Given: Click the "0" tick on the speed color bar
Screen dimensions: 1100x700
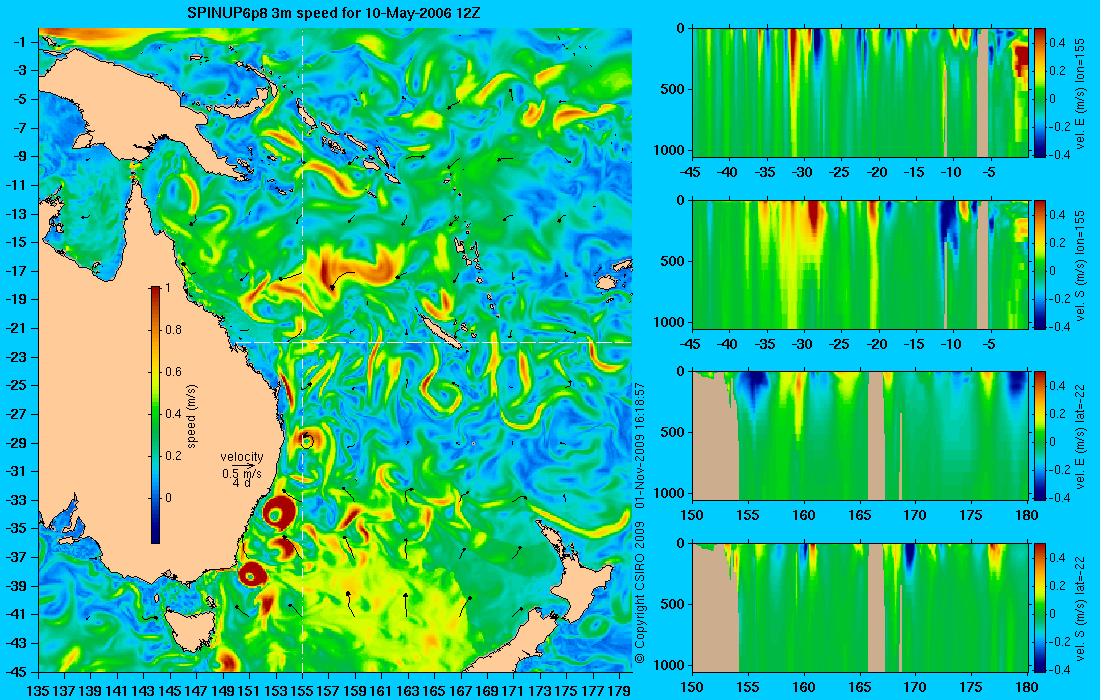Looking at the screenshot, I should point(168,498).
